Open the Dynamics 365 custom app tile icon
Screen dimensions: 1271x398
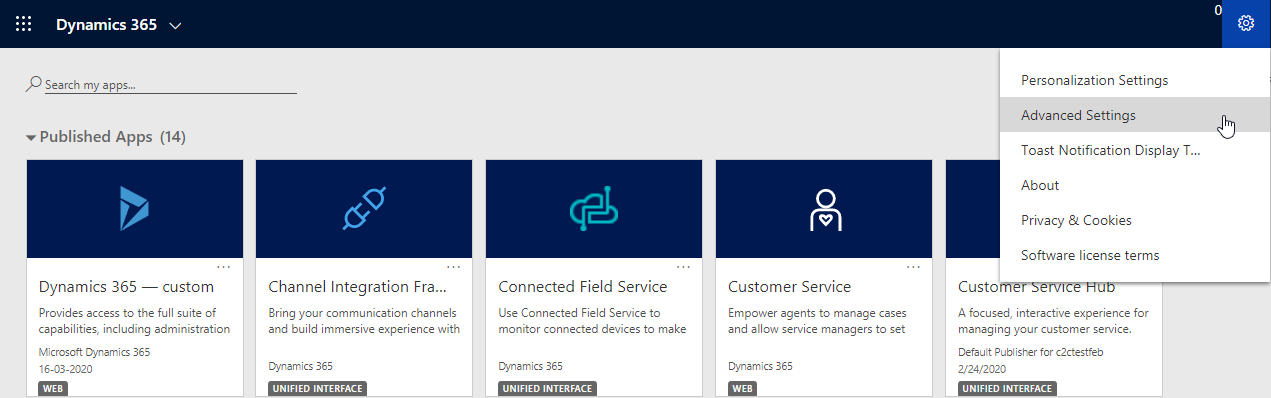click(x=135, y=209)
